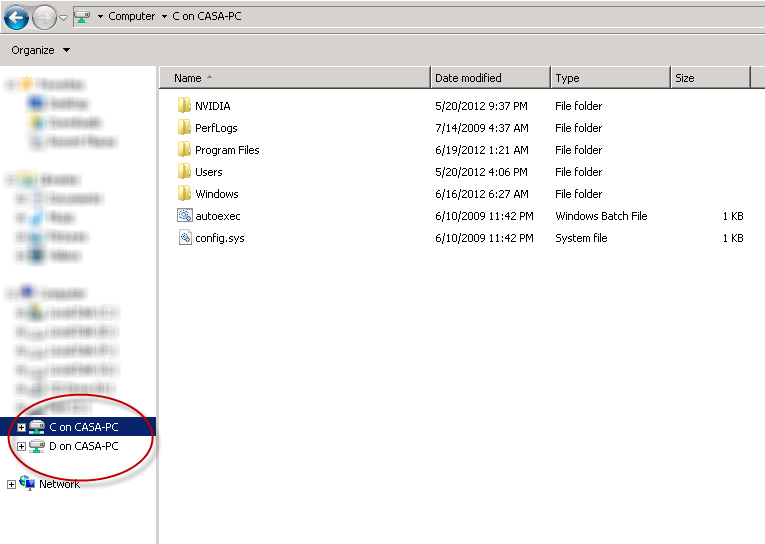Sort files by Date modified column
Screen dimensions: 765x544
pos(468,78)
